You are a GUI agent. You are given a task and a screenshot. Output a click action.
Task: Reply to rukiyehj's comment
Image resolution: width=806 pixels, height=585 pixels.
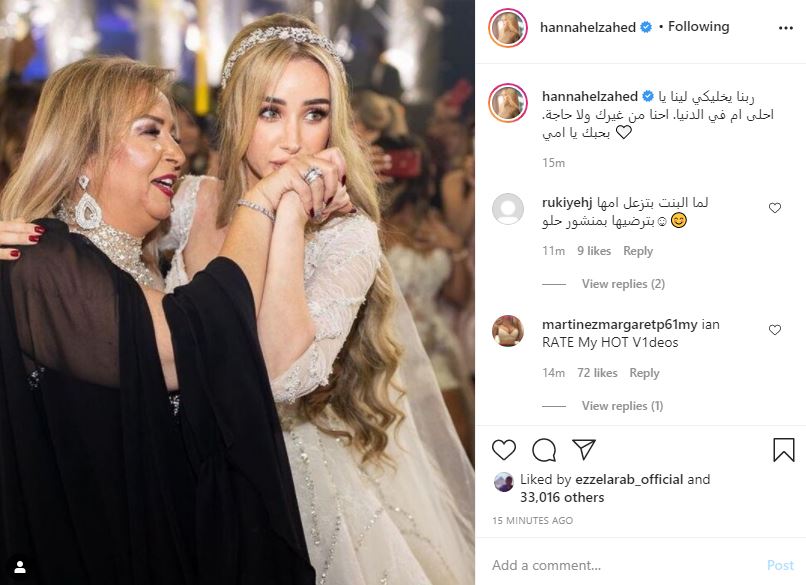pos(638,251)
